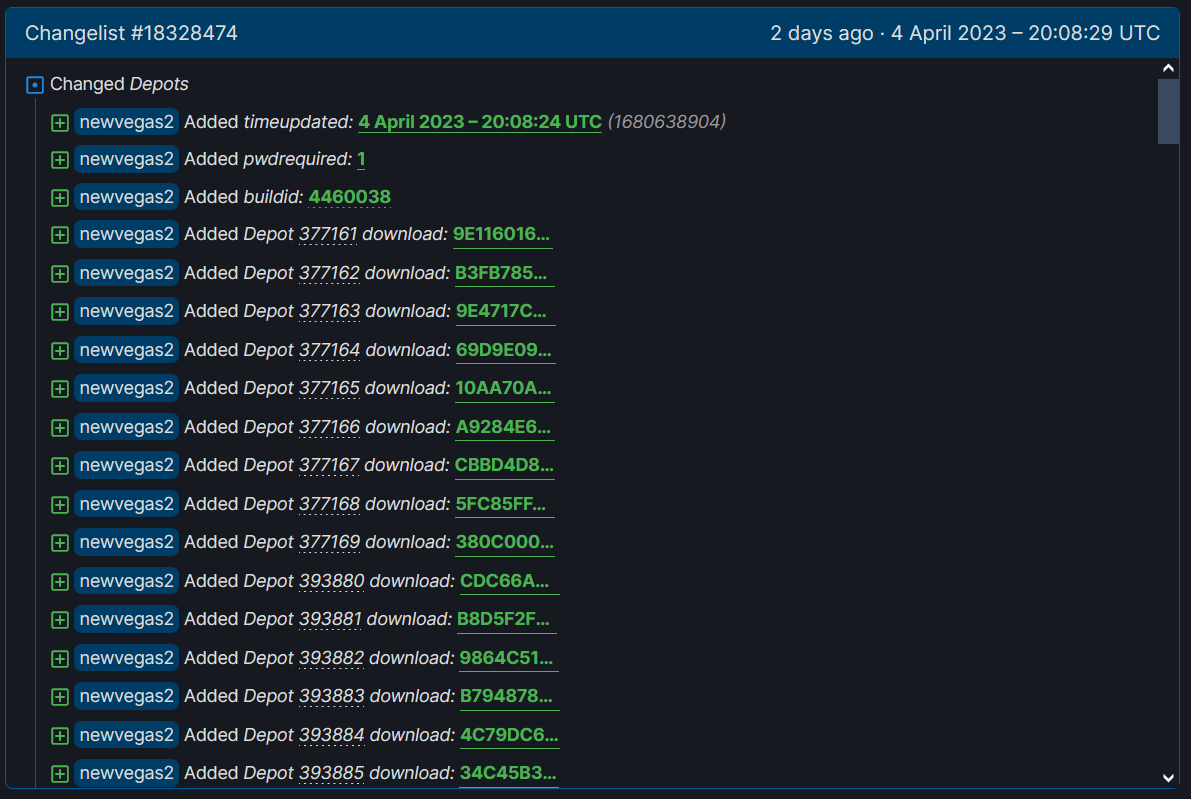The image size is (1191, 799).
Task: Open manifest link 9864C51...
Action: (x=507, y=658)
